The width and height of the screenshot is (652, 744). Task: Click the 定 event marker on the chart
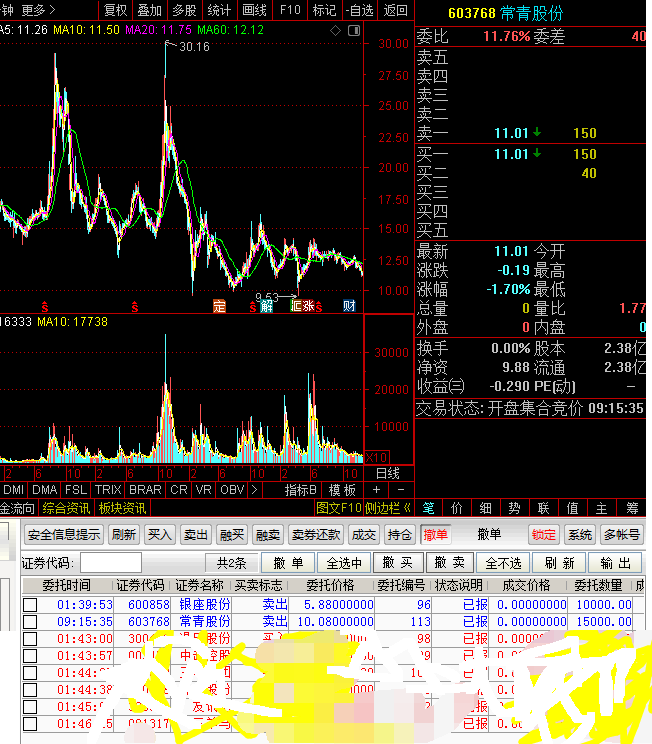pos(220,306)
